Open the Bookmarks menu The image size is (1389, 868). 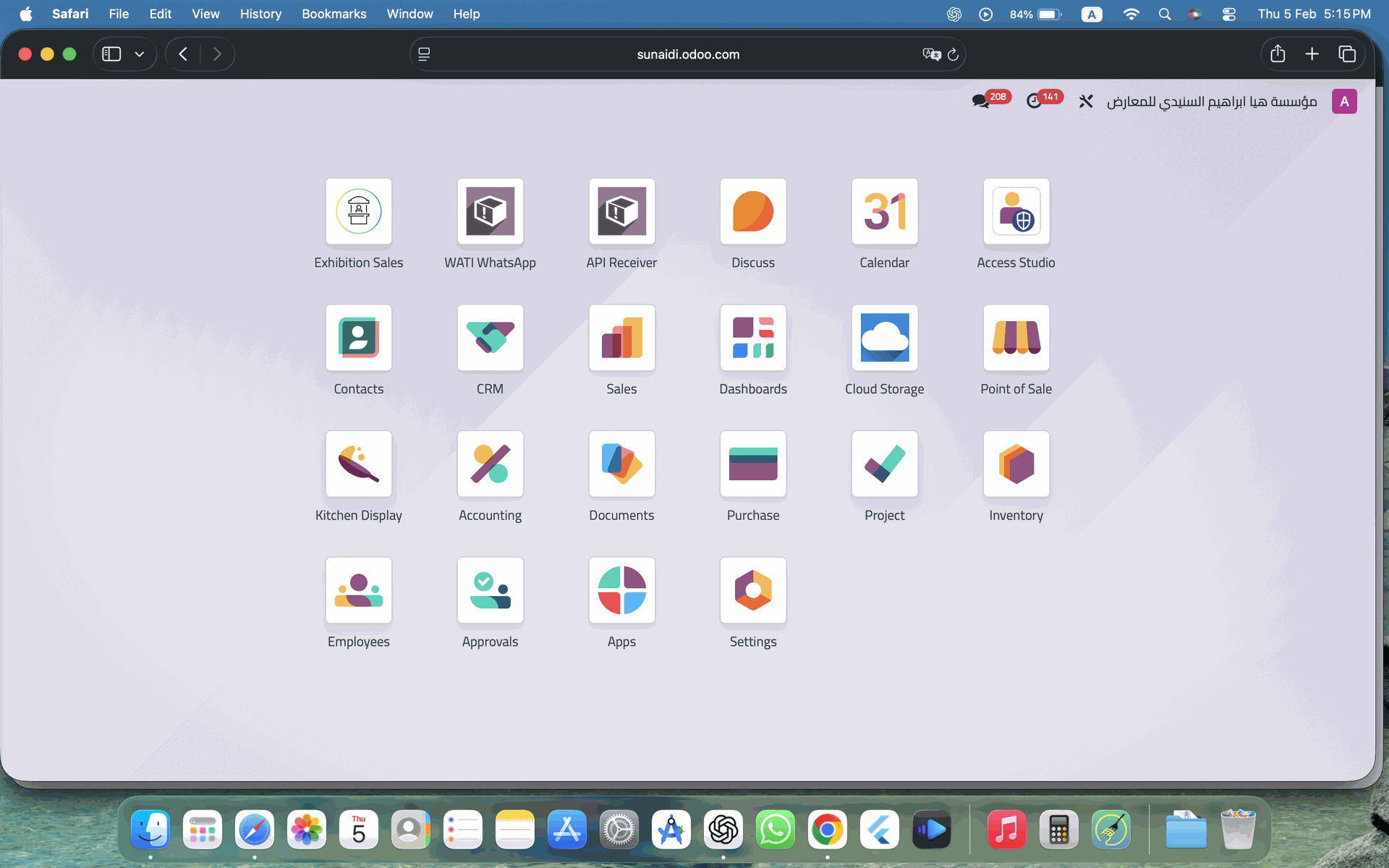click(334, 14)
